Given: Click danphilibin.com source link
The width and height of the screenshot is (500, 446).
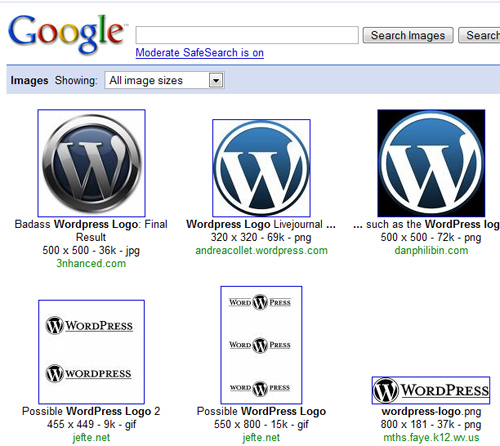Looking at the screenshot, I should [x=431, y=251].
